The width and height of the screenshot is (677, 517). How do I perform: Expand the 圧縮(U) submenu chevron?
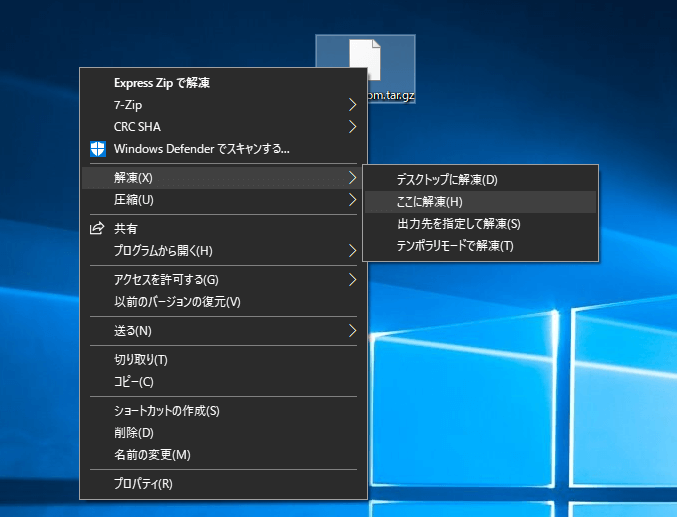(x=352, y=200)
